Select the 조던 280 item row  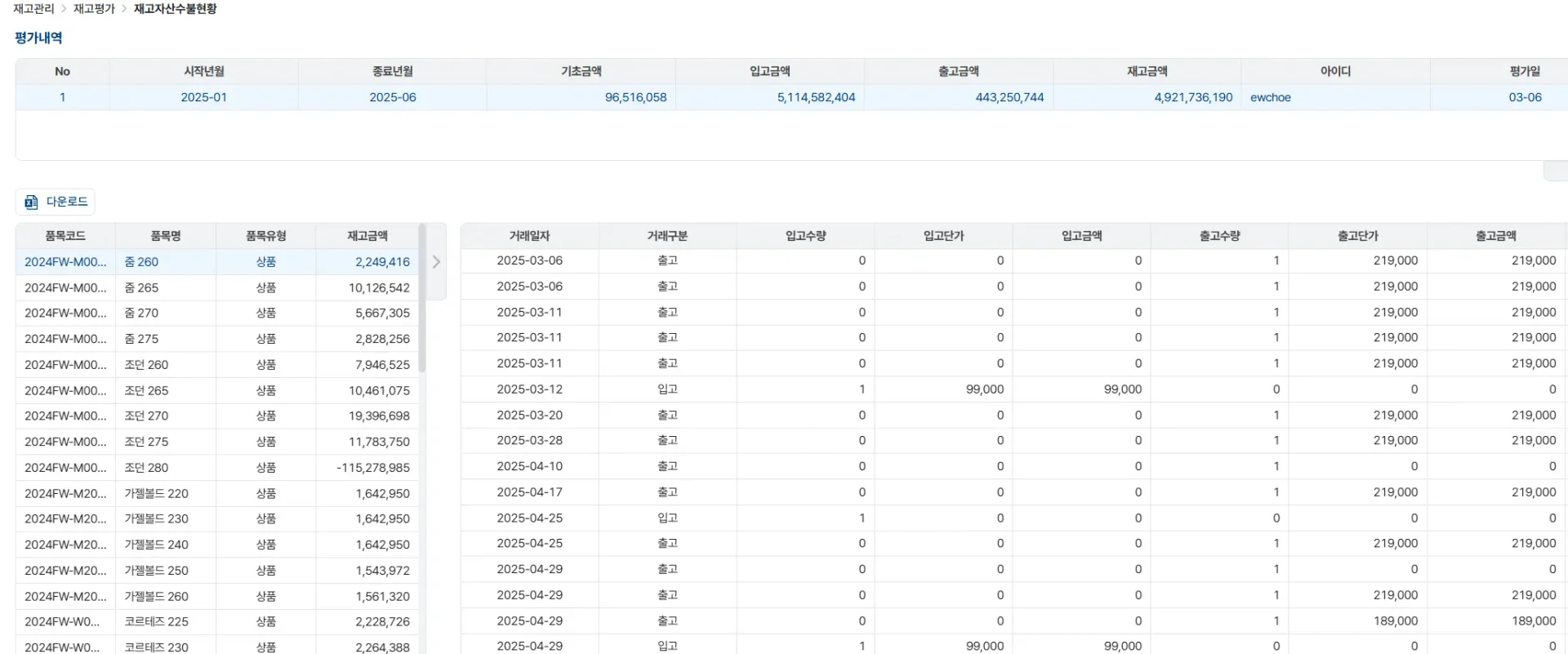(x=146, y=468)
